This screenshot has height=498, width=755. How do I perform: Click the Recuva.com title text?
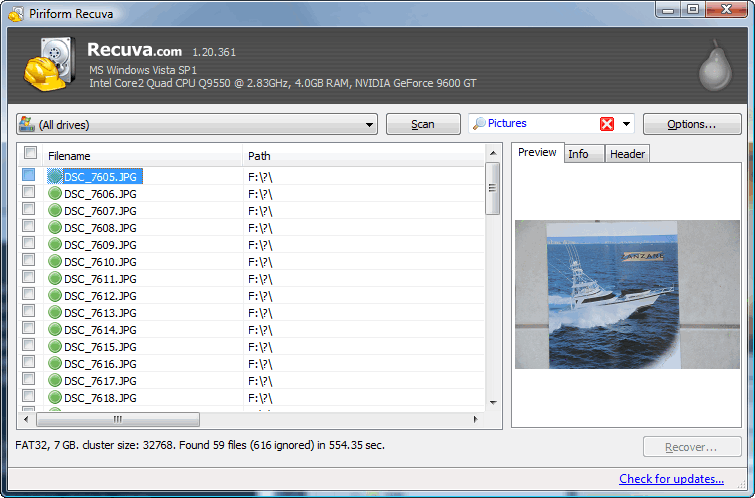[x=134, y=50]
